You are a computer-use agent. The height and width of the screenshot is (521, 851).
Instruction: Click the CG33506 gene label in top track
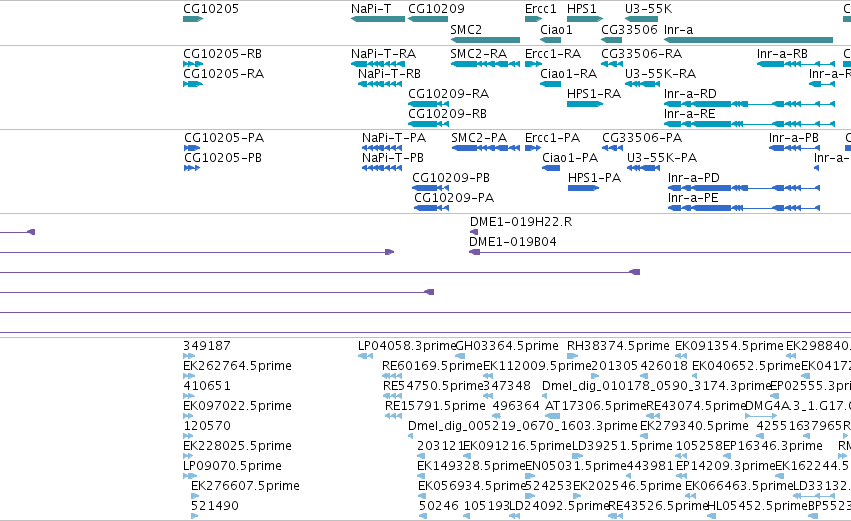pyautogui.click(x=629, y=29)
